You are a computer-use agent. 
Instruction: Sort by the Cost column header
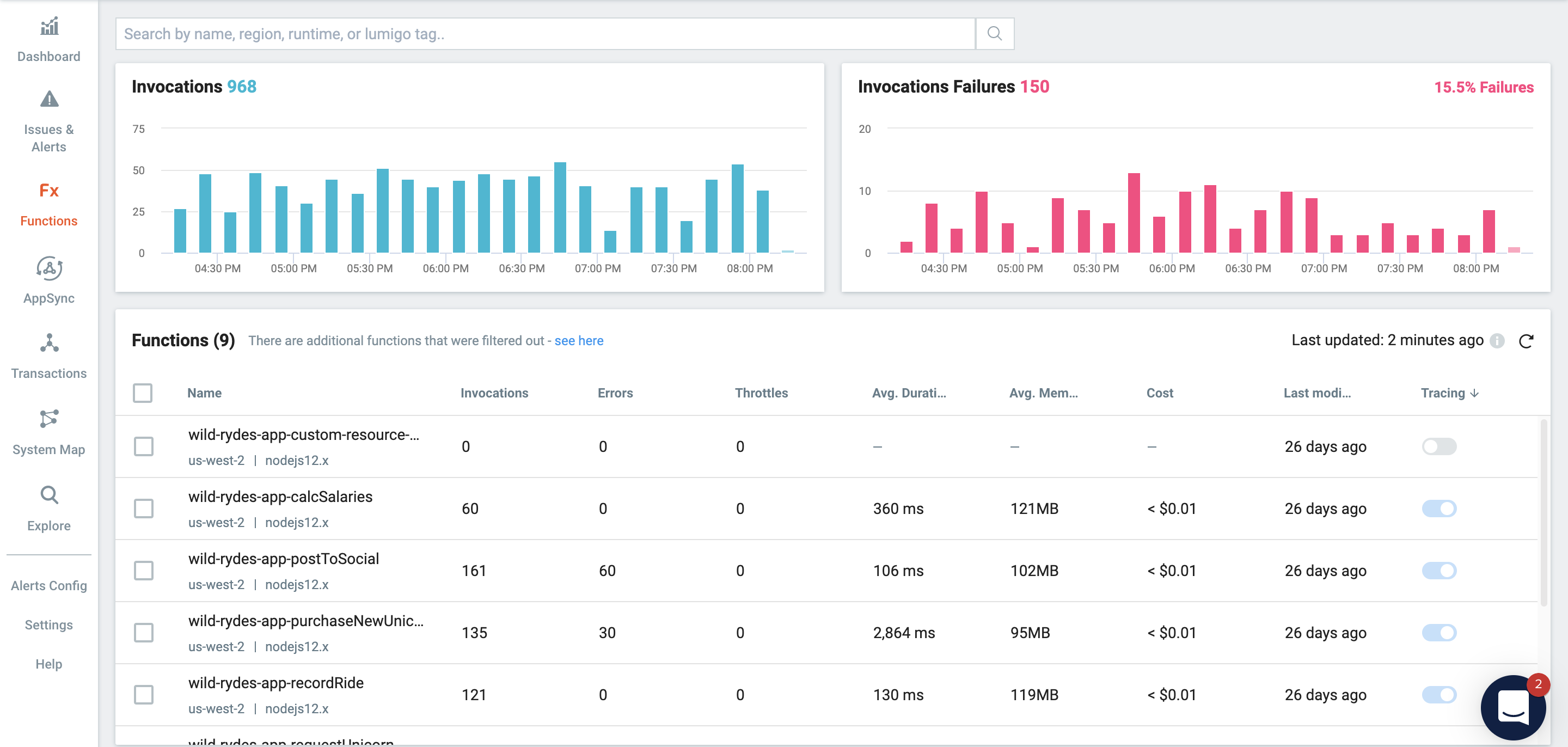pos(1160,393)
